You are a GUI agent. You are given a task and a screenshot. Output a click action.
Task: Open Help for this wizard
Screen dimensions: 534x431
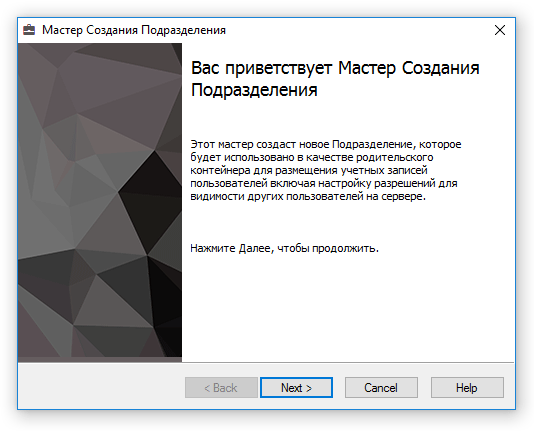(467, 387)
